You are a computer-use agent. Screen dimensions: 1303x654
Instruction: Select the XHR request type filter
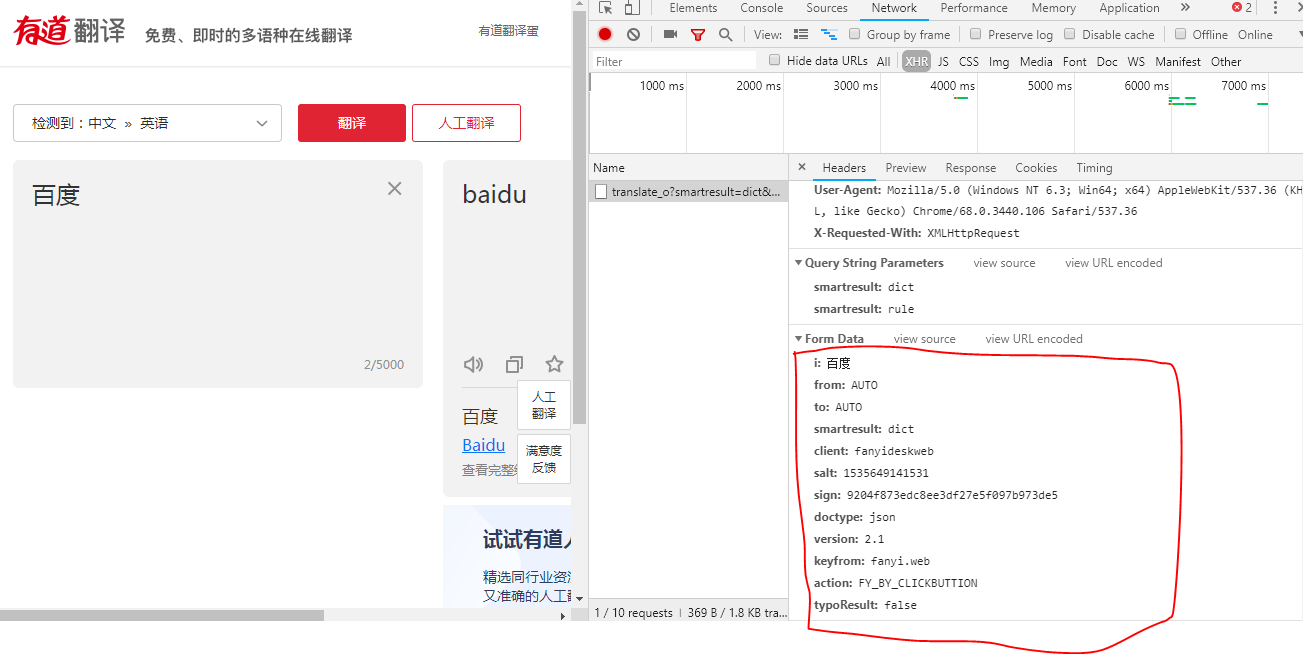click(916, 61)
